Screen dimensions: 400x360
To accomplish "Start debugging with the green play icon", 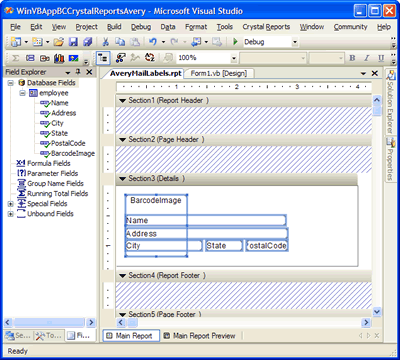I will [x=235, y=42].
